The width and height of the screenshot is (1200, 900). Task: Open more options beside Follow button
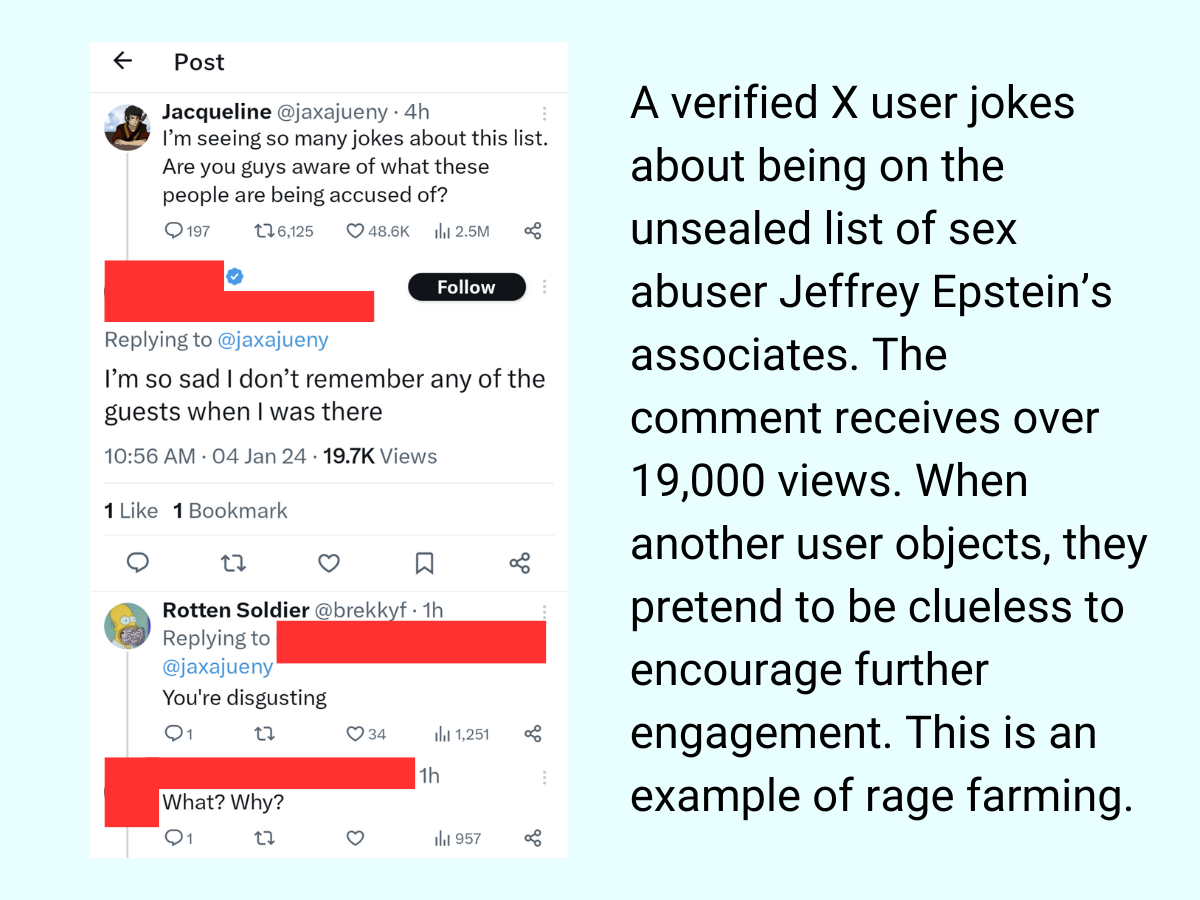[x=545, y=287]
